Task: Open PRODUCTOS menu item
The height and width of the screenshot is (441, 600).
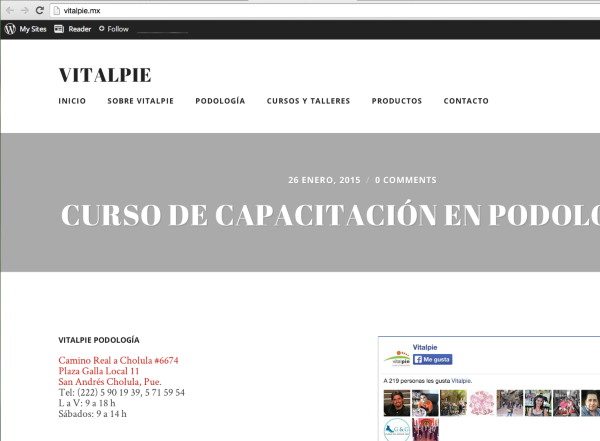Action: pos(397,101)
